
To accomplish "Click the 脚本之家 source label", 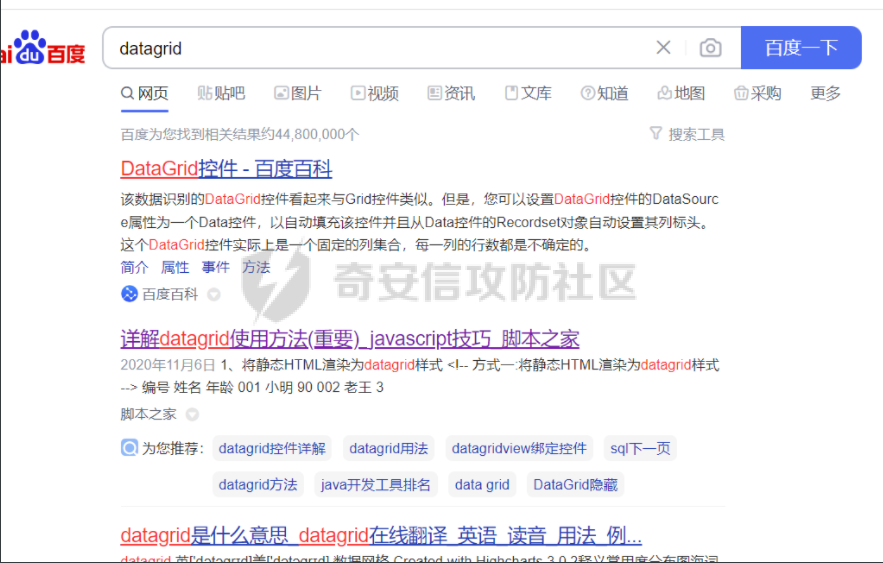I will [x=149, y=414].
